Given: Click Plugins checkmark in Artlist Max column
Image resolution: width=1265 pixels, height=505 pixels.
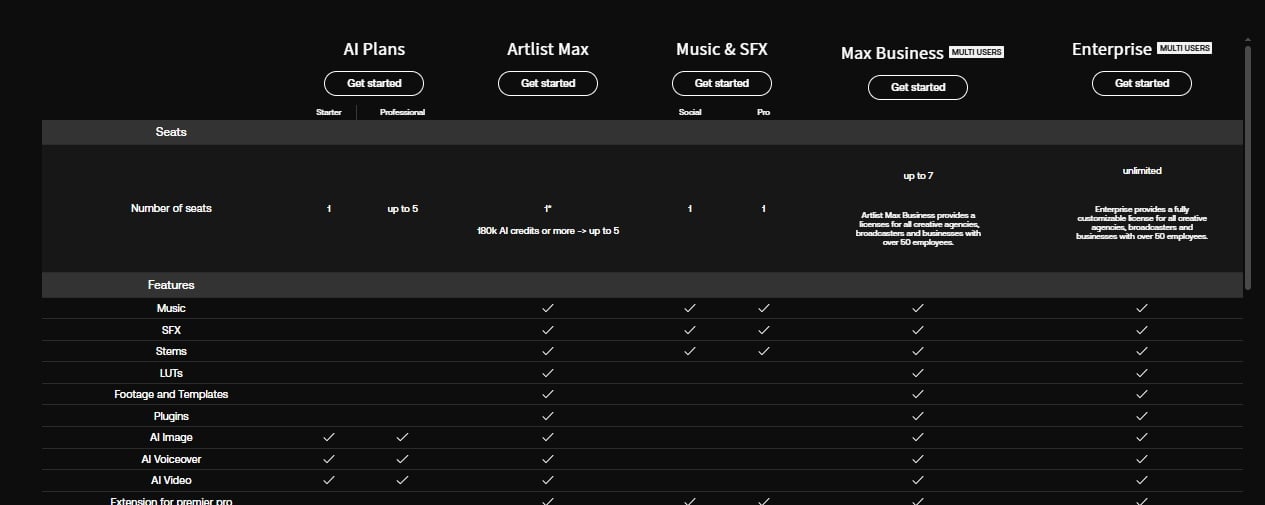Looking at the screenshot, I should (548, 416).
